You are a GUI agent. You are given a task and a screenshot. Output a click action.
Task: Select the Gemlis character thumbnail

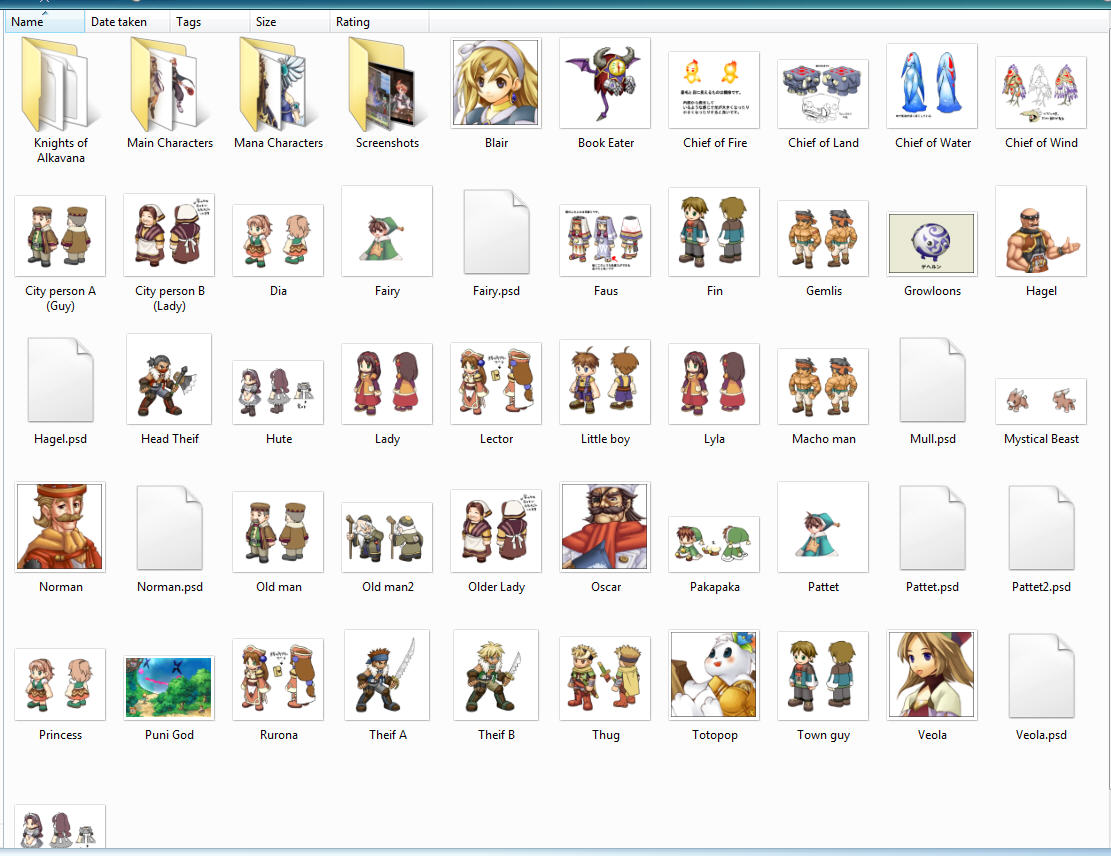point(823,238)
